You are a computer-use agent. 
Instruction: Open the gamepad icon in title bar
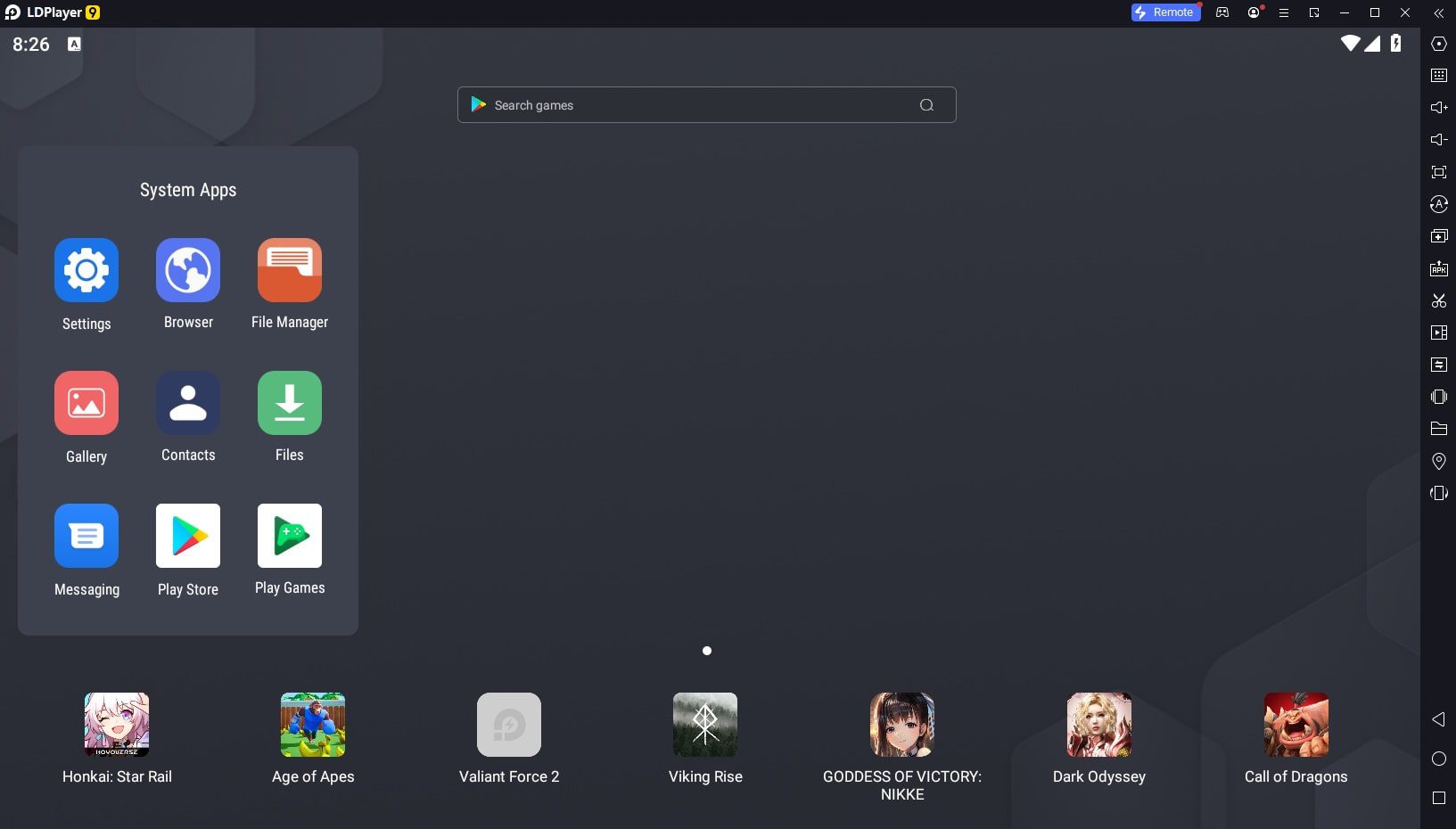(x=1222, y=12)
